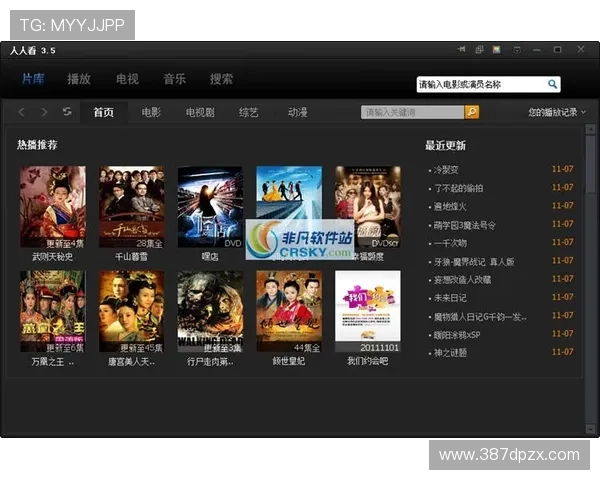Click the 武则天秘史 poster thumbnail
This screenshot has width=600, height=480.
pos(53,206)
